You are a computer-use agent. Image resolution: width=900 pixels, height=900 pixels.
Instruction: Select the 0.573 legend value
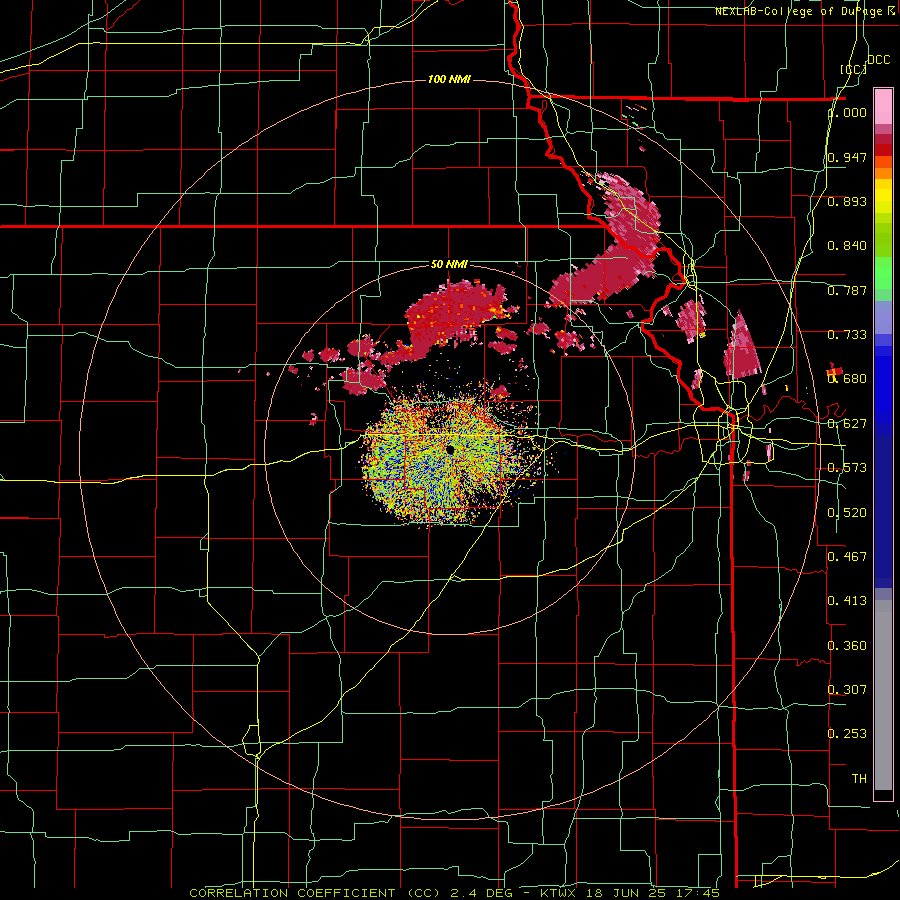[847, 468]
